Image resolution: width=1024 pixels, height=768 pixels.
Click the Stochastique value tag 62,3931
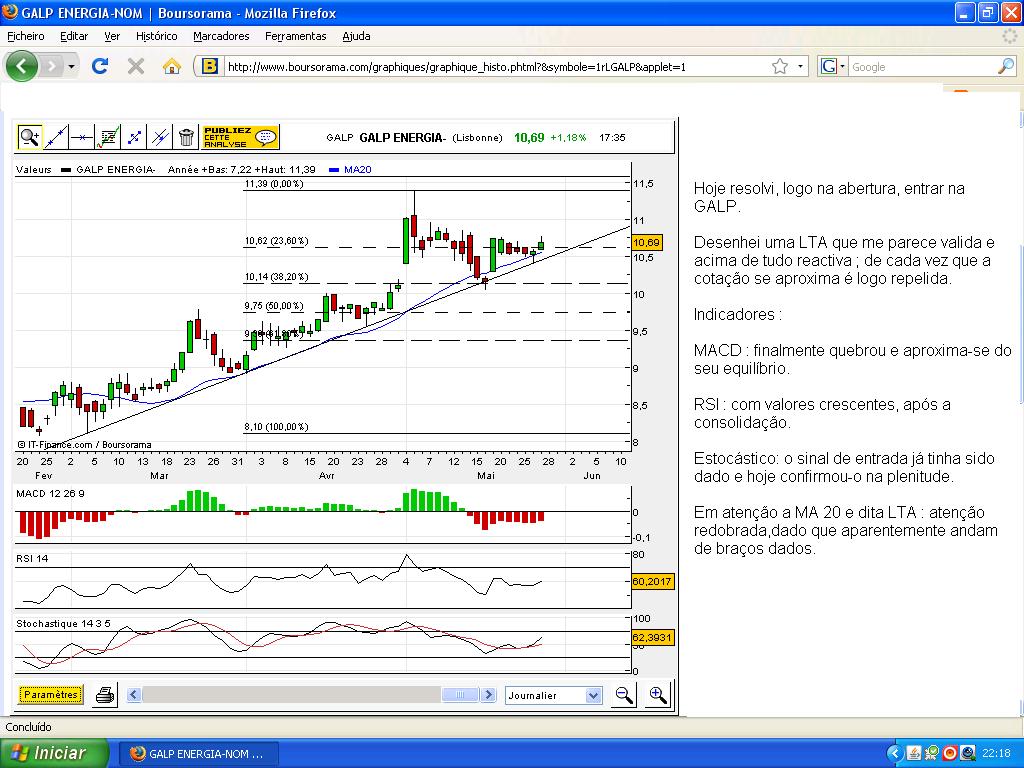click(652, 637)
